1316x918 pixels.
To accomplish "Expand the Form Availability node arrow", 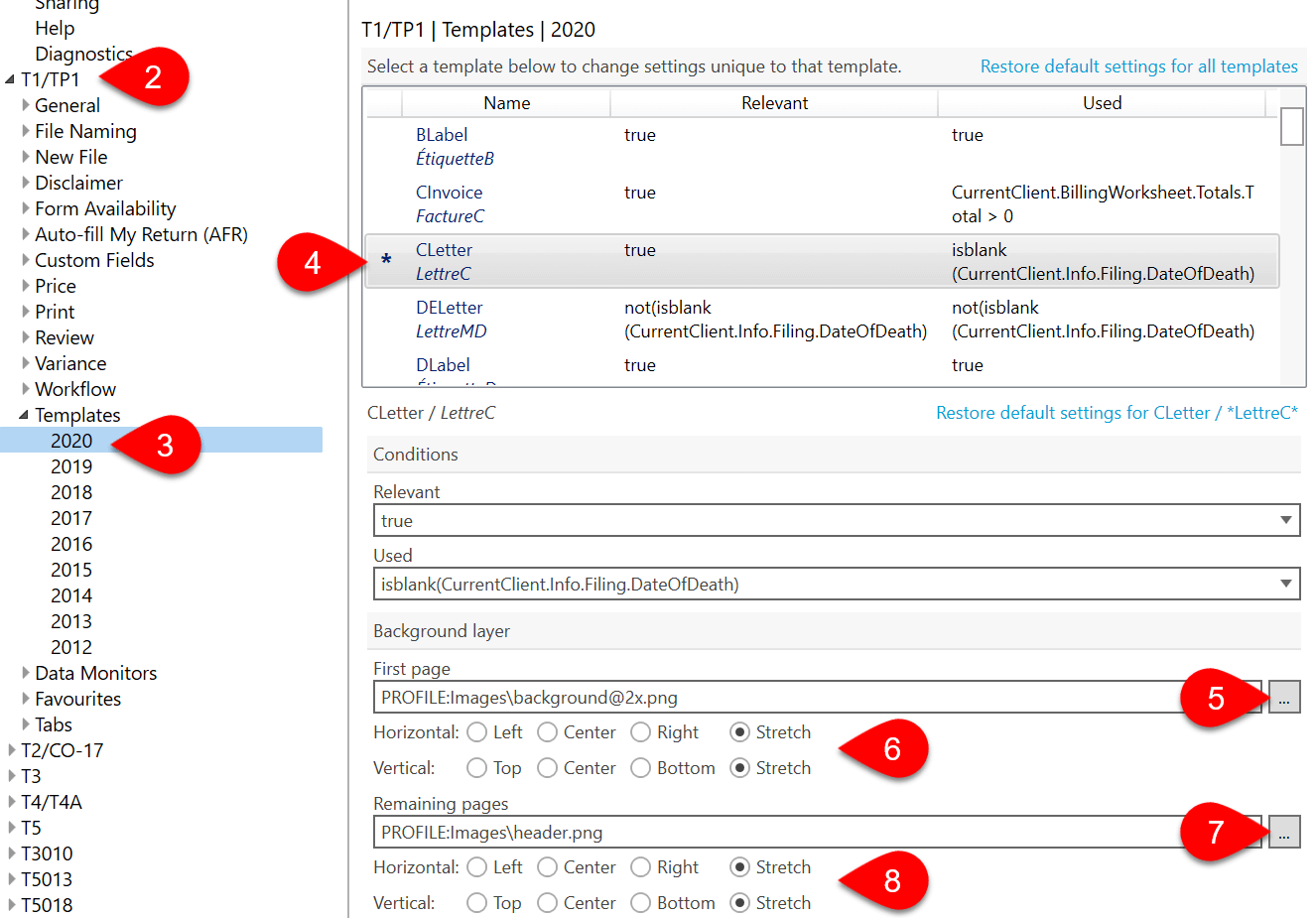I will tap(25, 208).
